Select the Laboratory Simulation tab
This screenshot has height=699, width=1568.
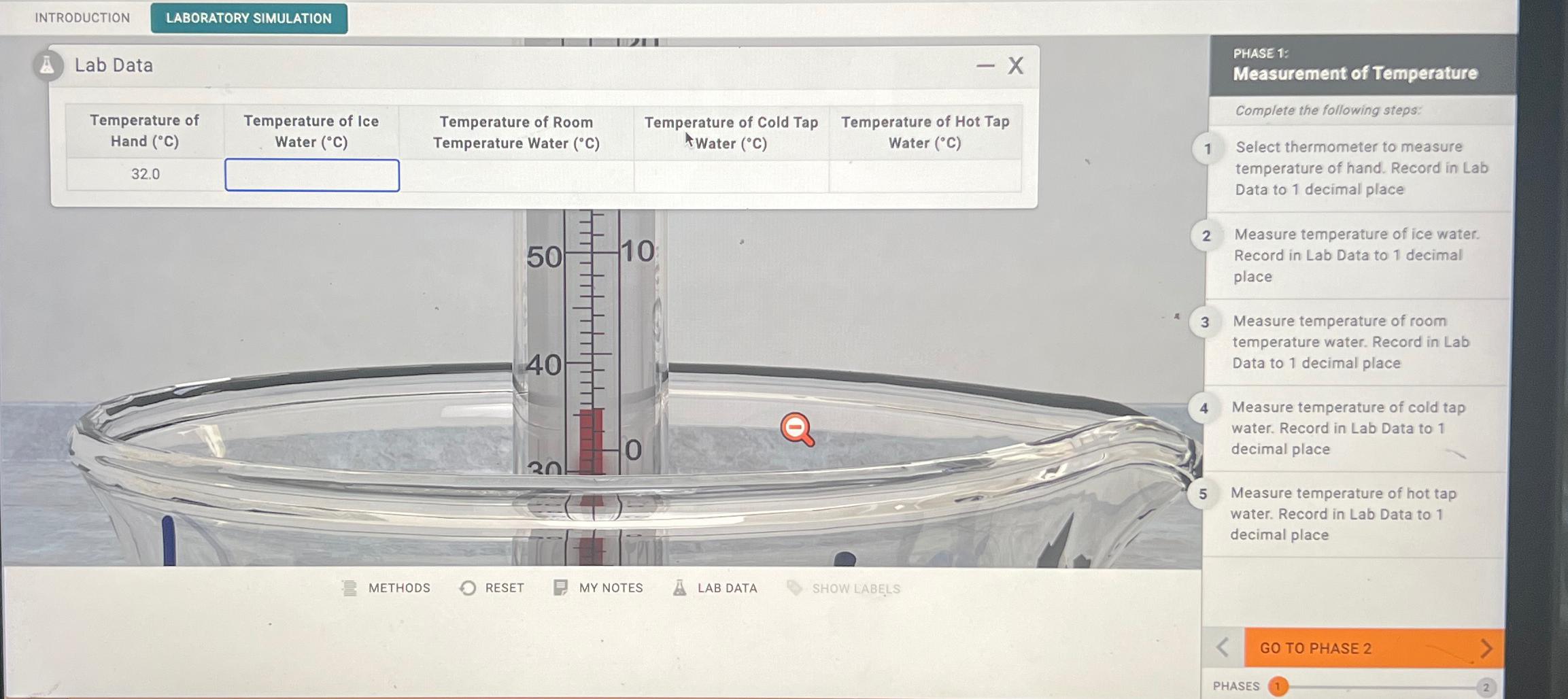coord(248,18)
